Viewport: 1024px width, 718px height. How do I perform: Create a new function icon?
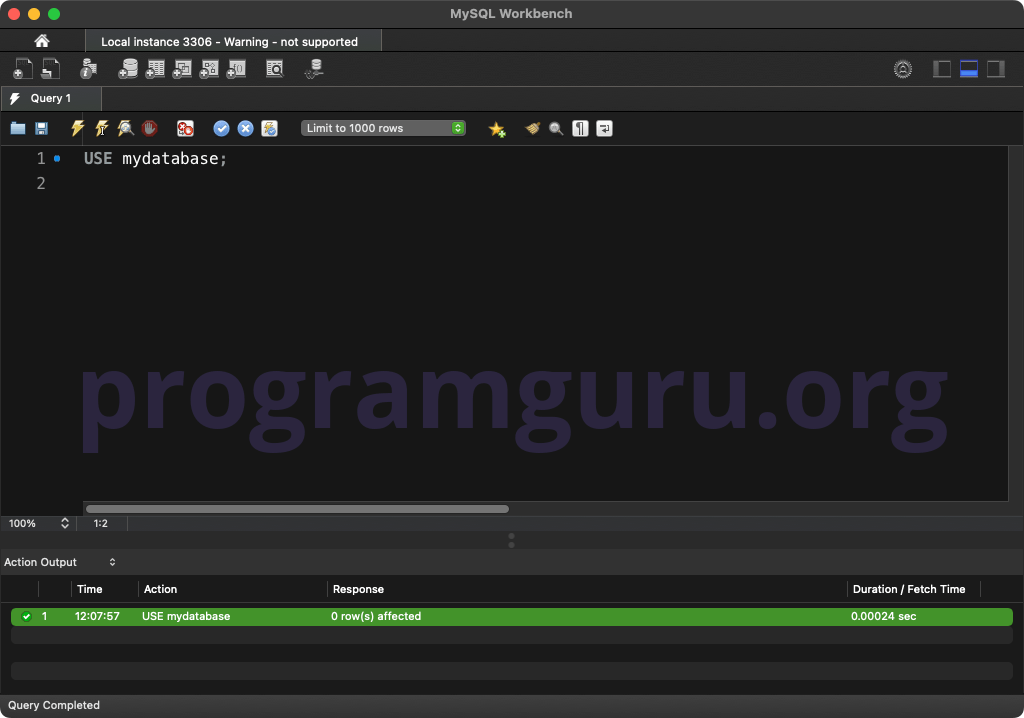tap(236, 69)
